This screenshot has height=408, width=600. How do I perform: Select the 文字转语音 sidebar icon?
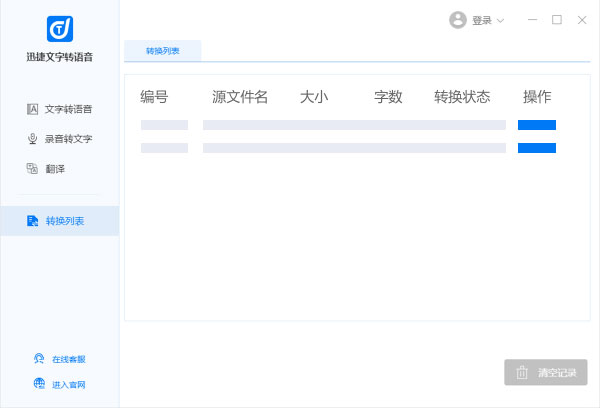33,109
